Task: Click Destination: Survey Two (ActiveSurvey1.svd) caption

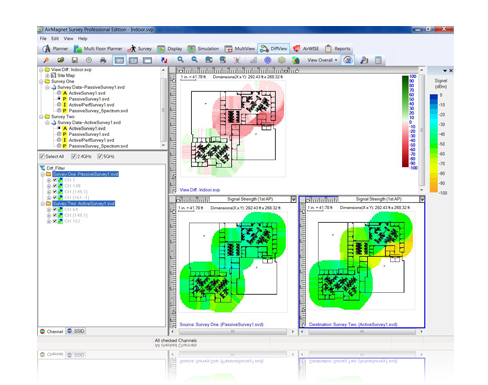Action: (x=353, y=324)
